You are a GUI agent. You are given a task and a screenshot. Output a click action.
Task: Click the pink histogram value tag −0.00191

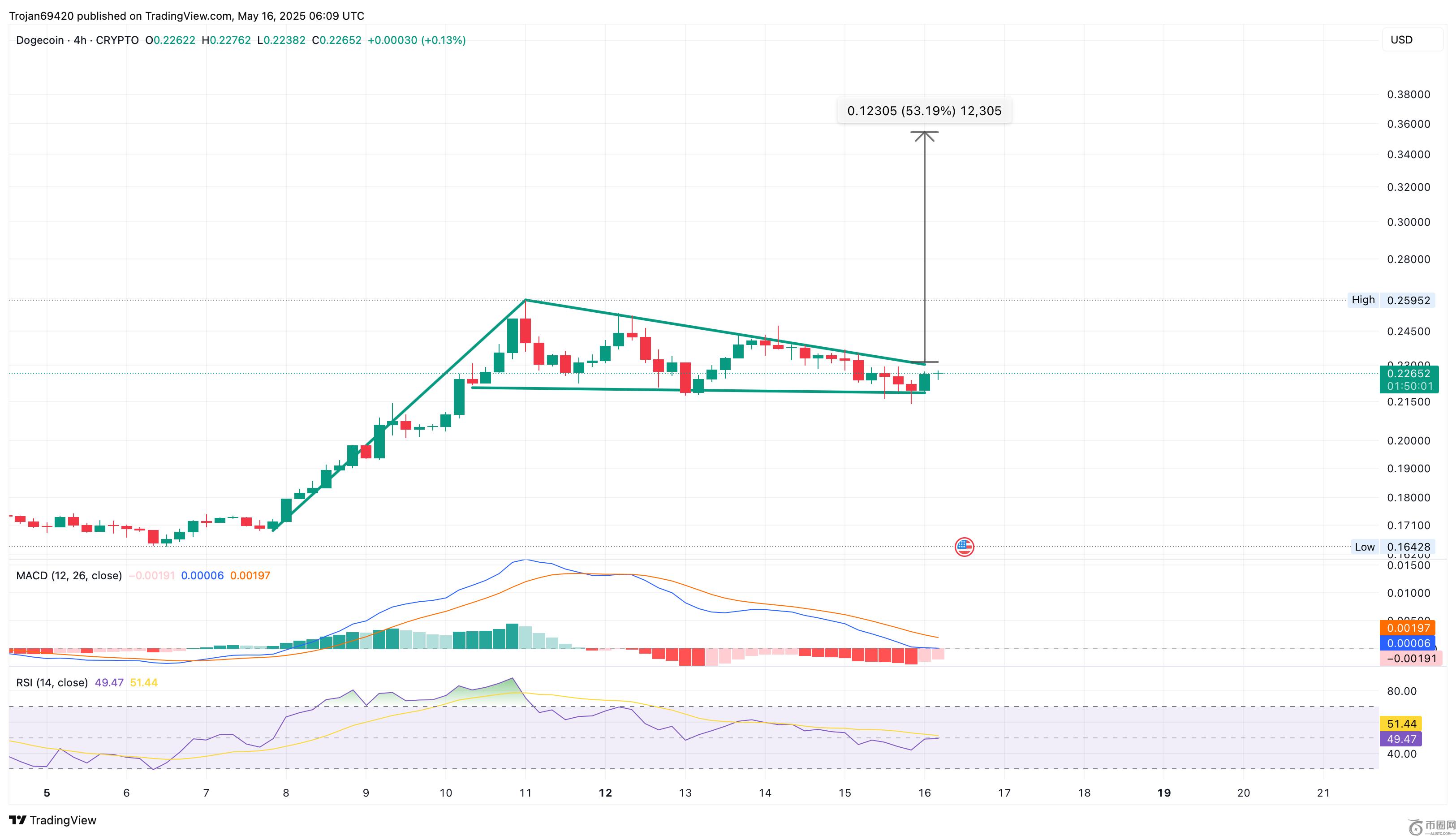click(x=1411, y=659)
